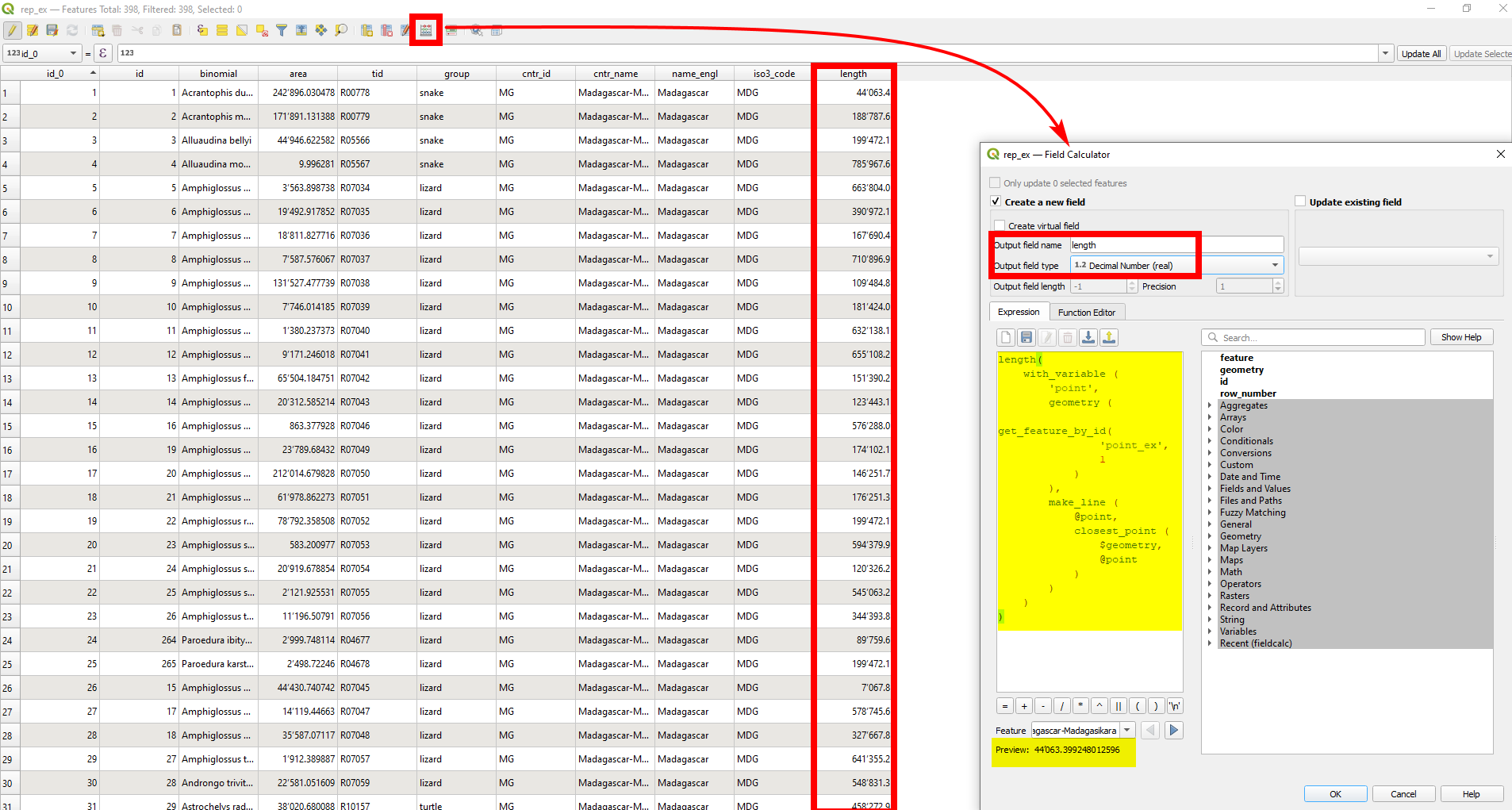Click the select by expression icon

[x=202, y=31]
